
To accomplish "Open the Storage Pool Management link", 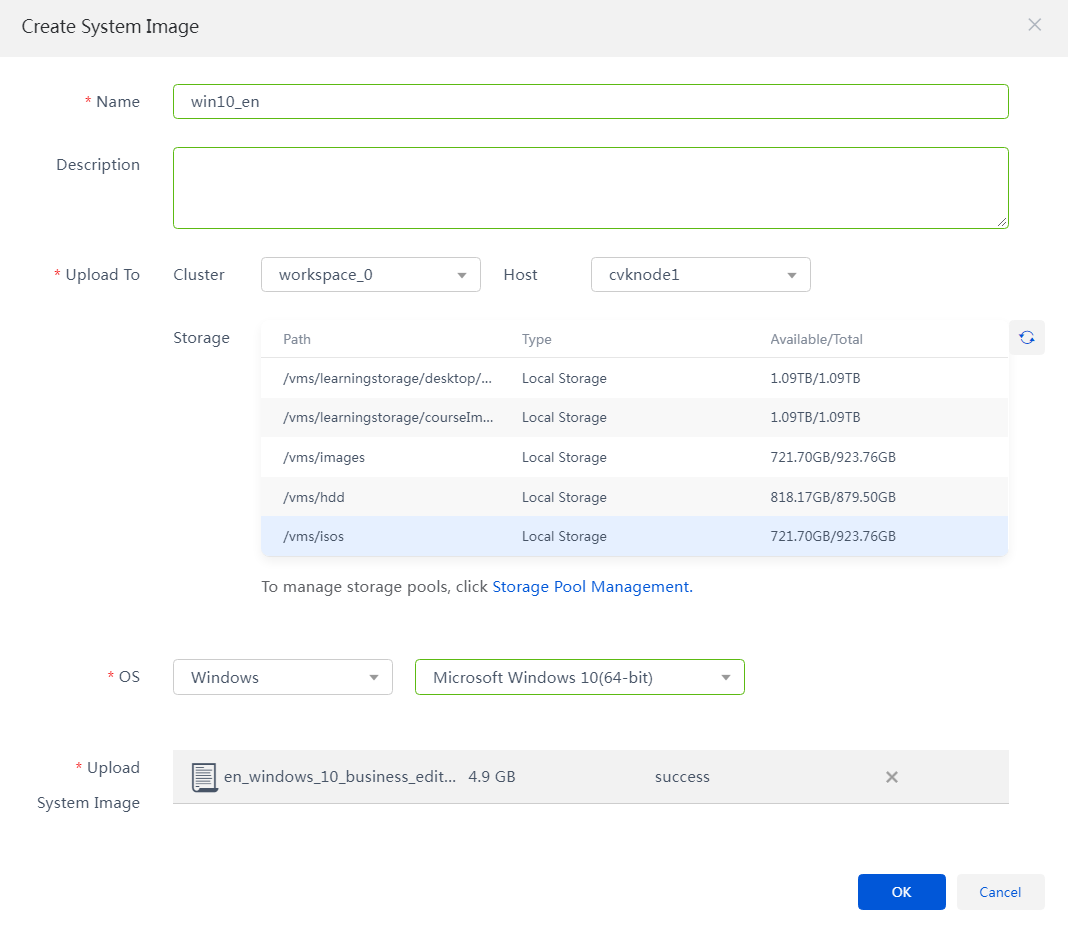I will tap(592, 586).
